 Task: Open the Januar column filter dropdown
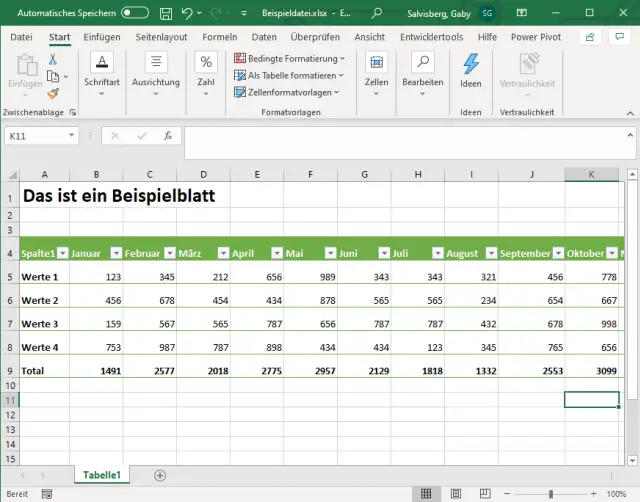[116, 254]
